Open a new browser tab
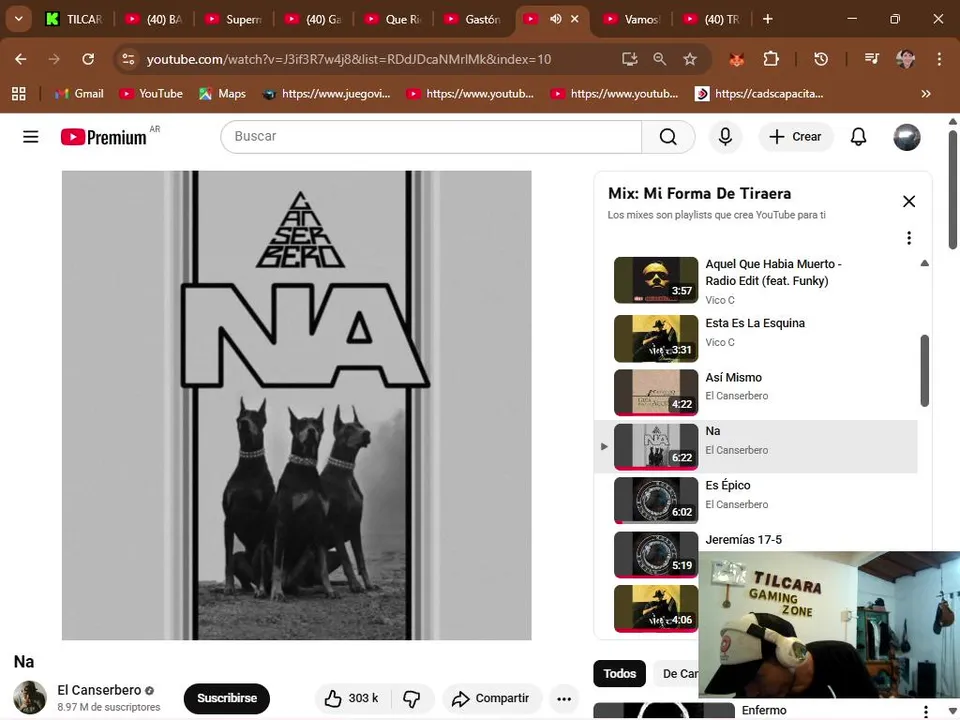Screen dimensions: 960x720 tap(767, 19)
